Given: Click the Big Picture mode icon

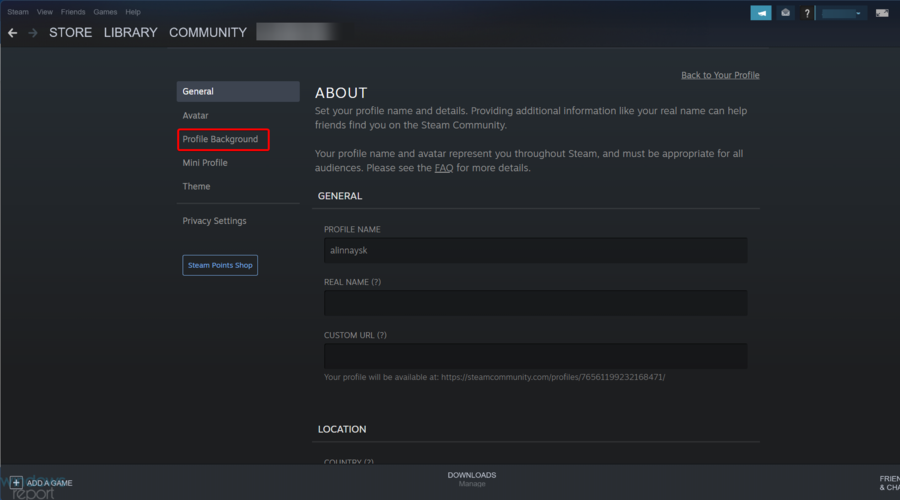Looking at the screenshot, I should [x=882, y=13].
